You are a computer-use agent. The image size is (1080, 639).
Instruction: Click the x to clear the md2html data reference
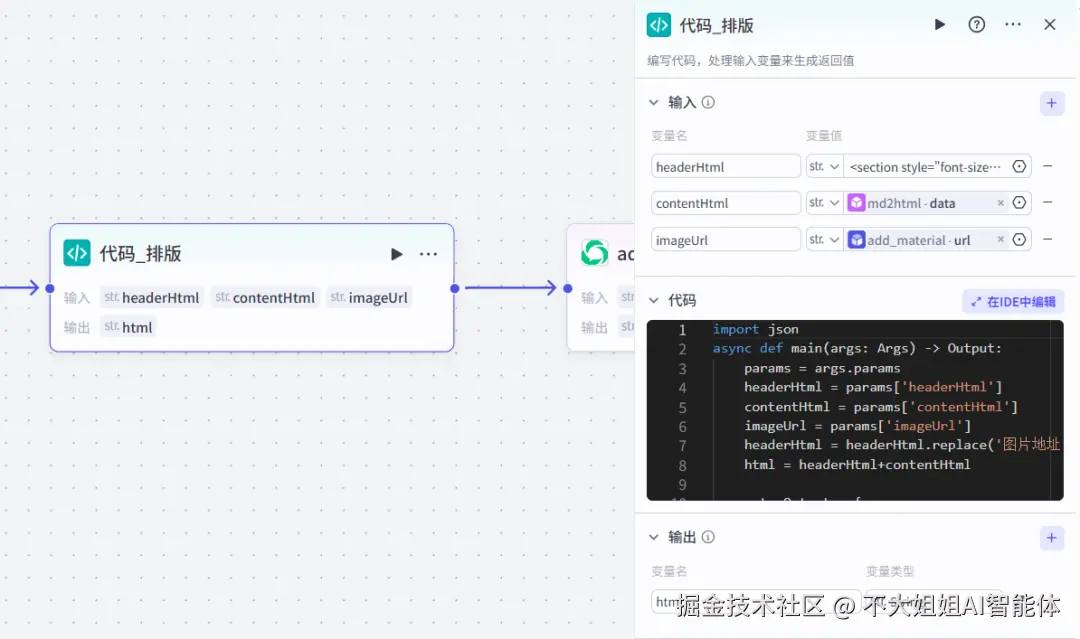coord(1000,203)
